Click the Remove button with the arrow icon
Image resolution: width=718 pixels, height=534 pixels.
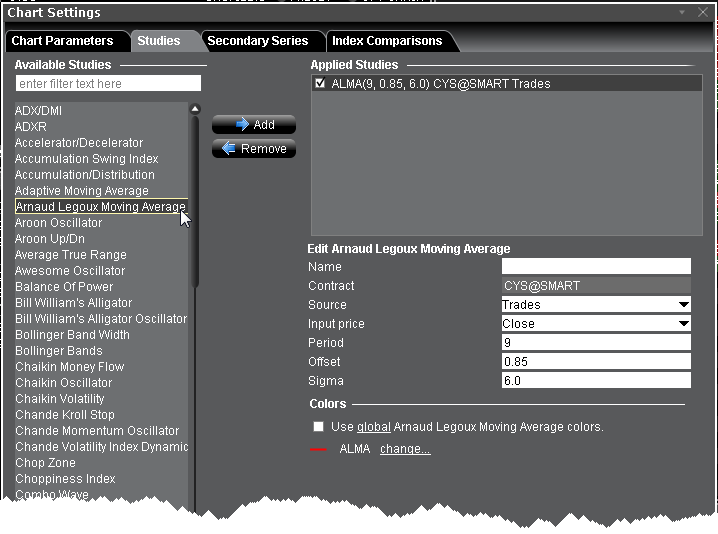(x=254, y=149)
